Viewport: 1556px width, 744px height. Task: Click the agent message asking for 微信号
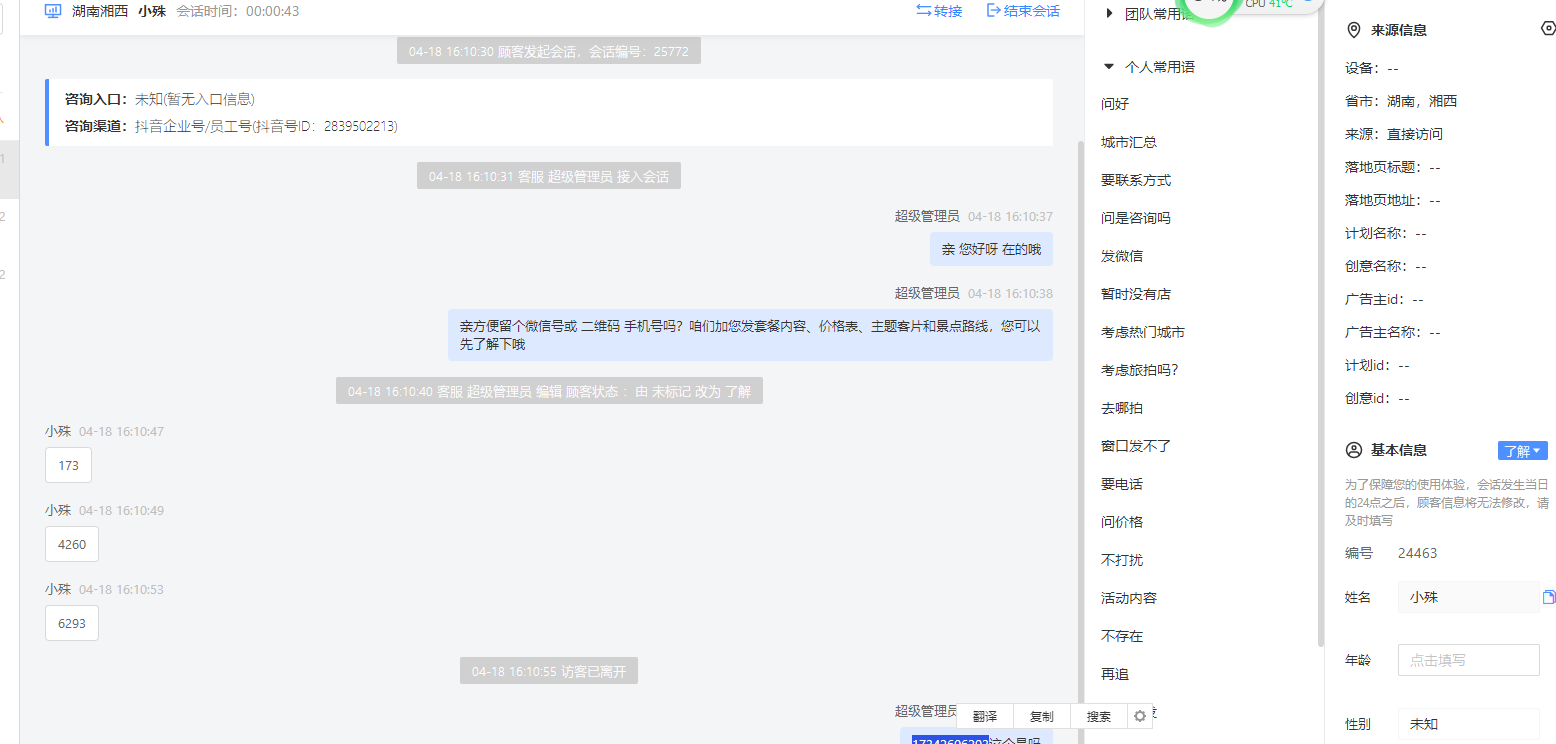coord(750,335)
